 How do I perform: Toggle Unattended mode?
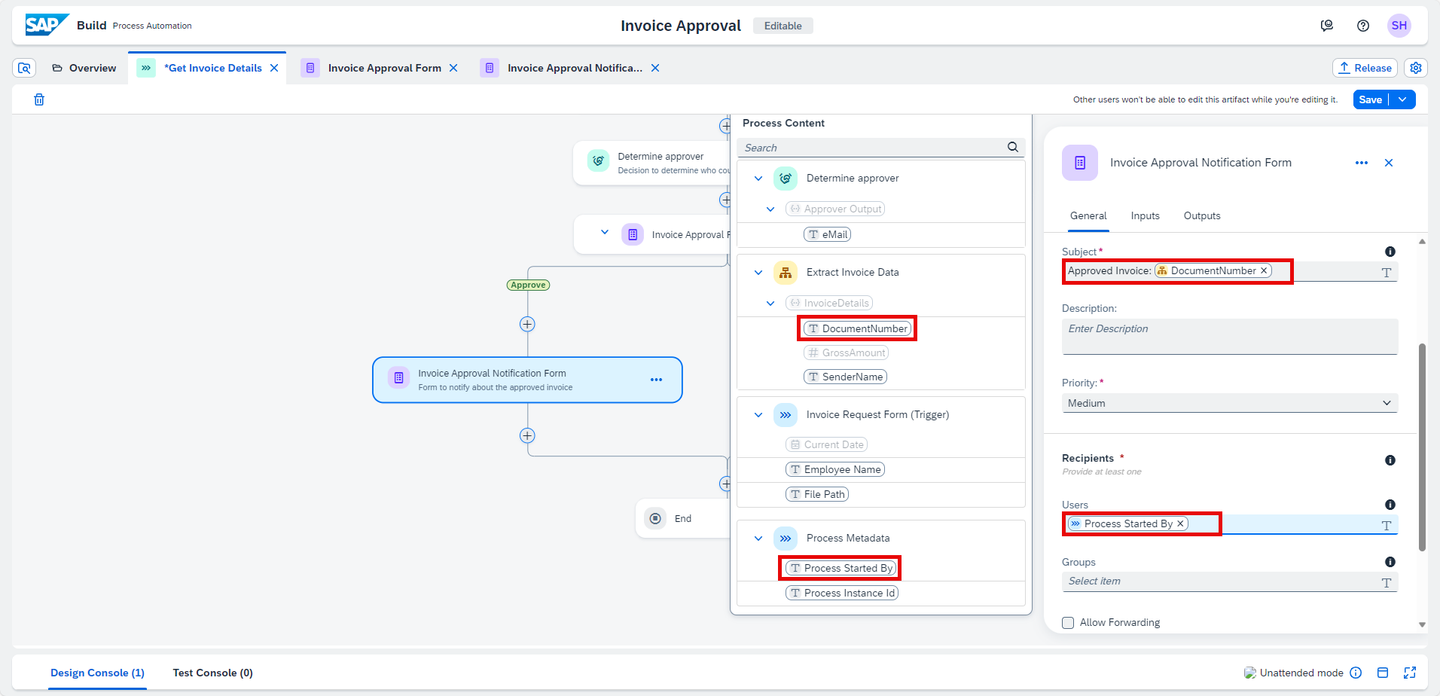(x=1294, y=673)
